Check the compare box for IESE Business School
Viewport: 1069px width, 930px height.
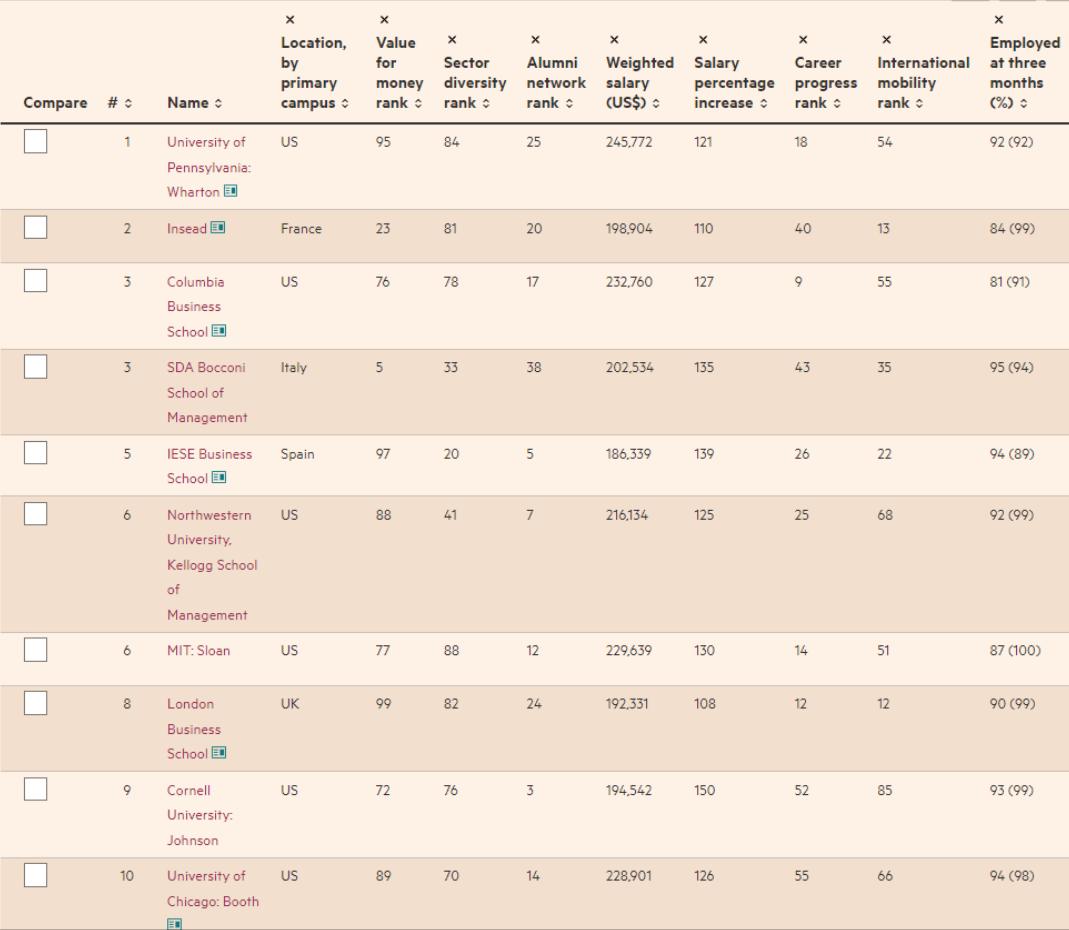pyautogui.click(x=36, y=454)
